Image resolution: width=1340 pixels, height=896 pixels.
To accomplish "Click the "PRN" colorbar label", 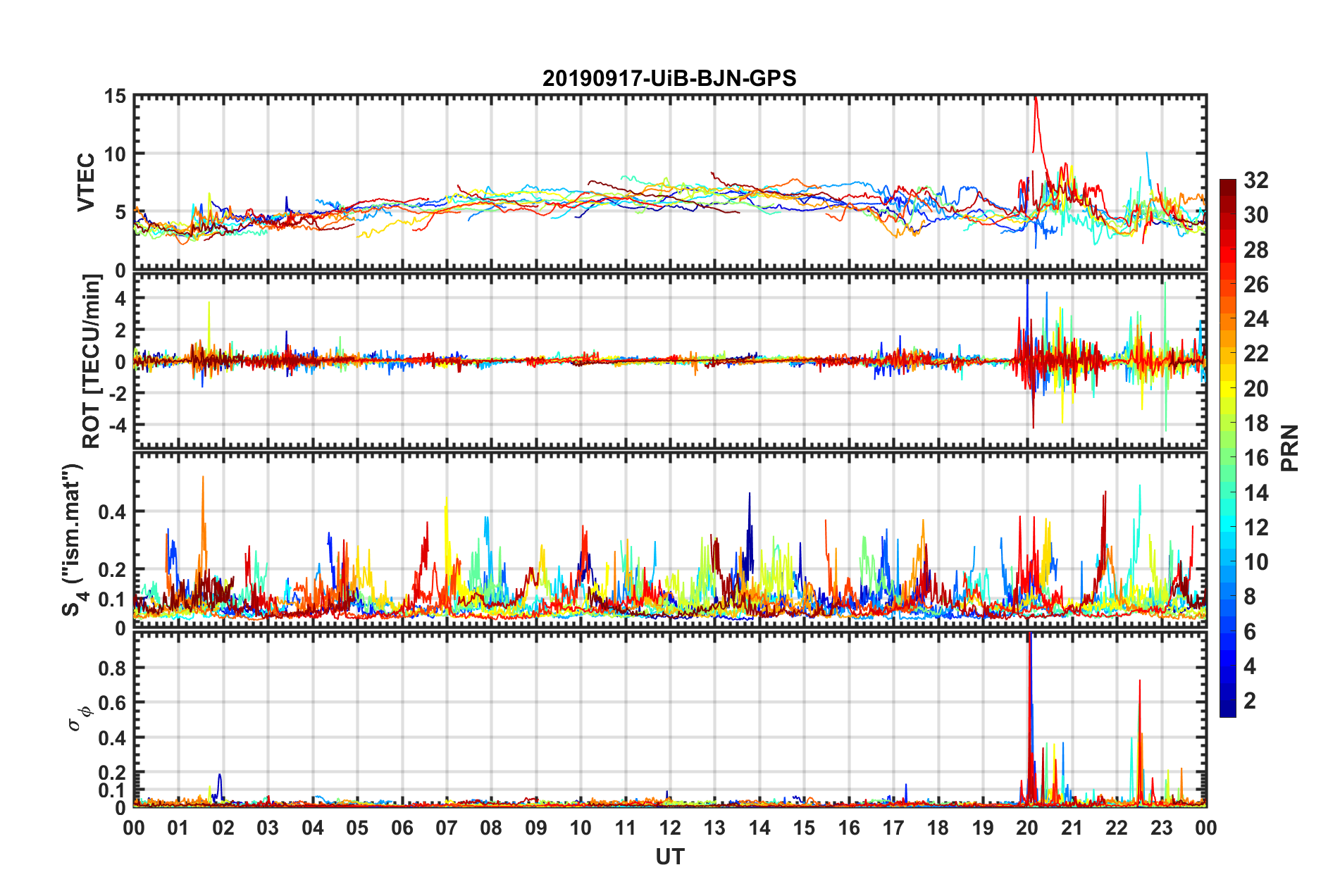I will click(1290, 448).
